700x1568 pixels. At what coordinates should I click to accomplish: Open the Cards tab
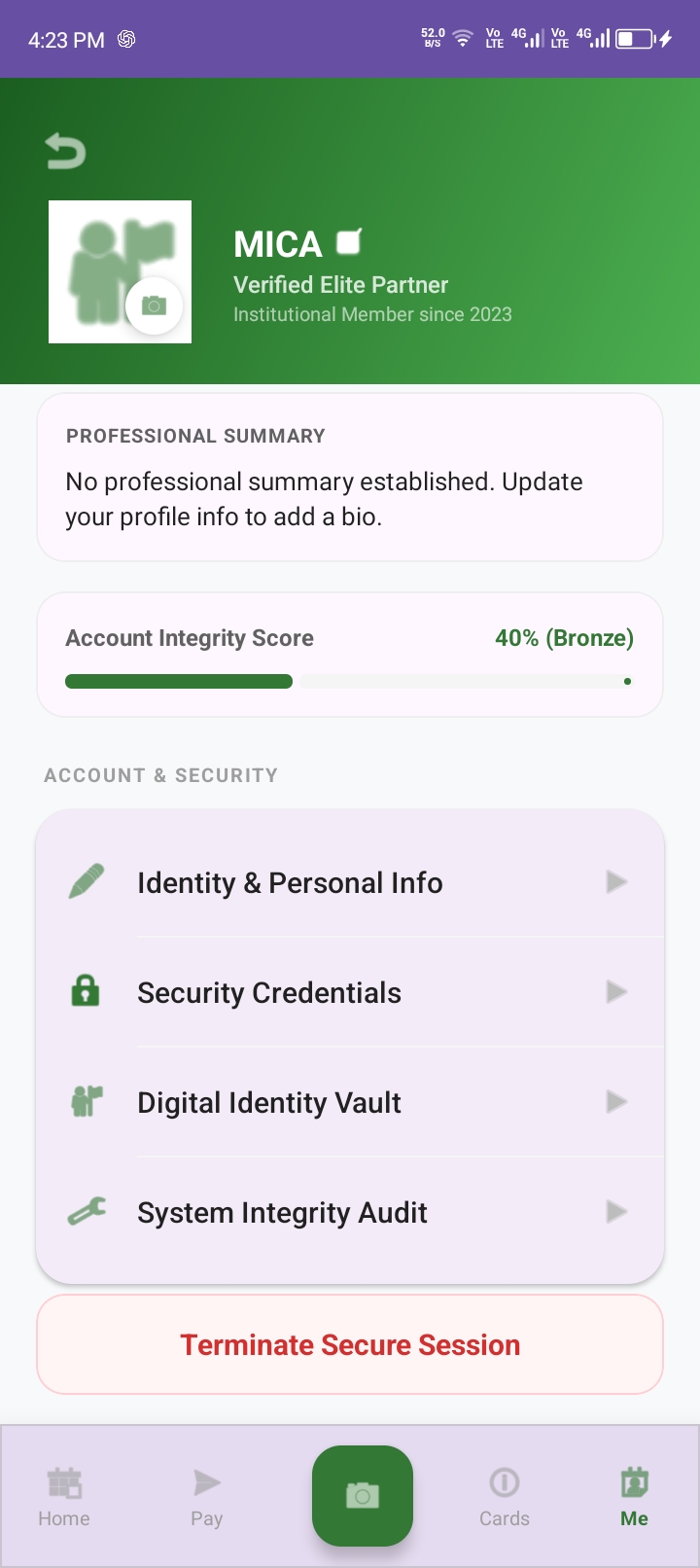tap(505, 1498)
